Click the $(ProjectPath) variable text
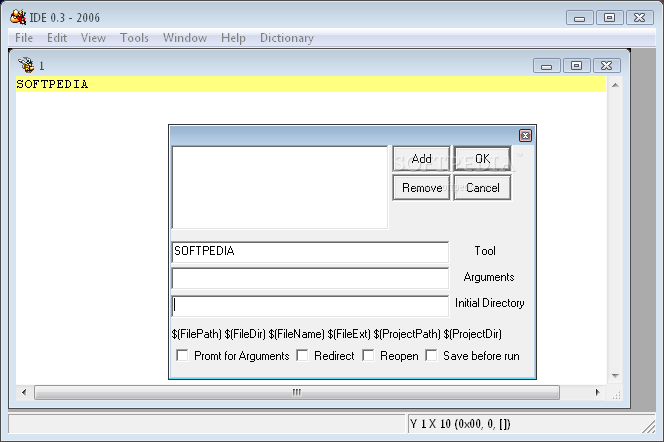Viewport: 664px width, 442px height. (x=407, y=334)
